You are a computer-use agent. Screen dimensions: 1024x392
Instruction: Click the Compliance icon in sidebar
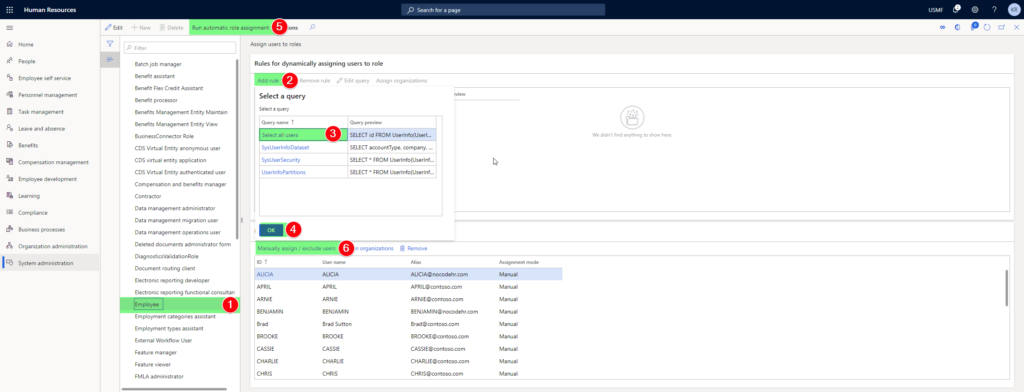[9, 212]
